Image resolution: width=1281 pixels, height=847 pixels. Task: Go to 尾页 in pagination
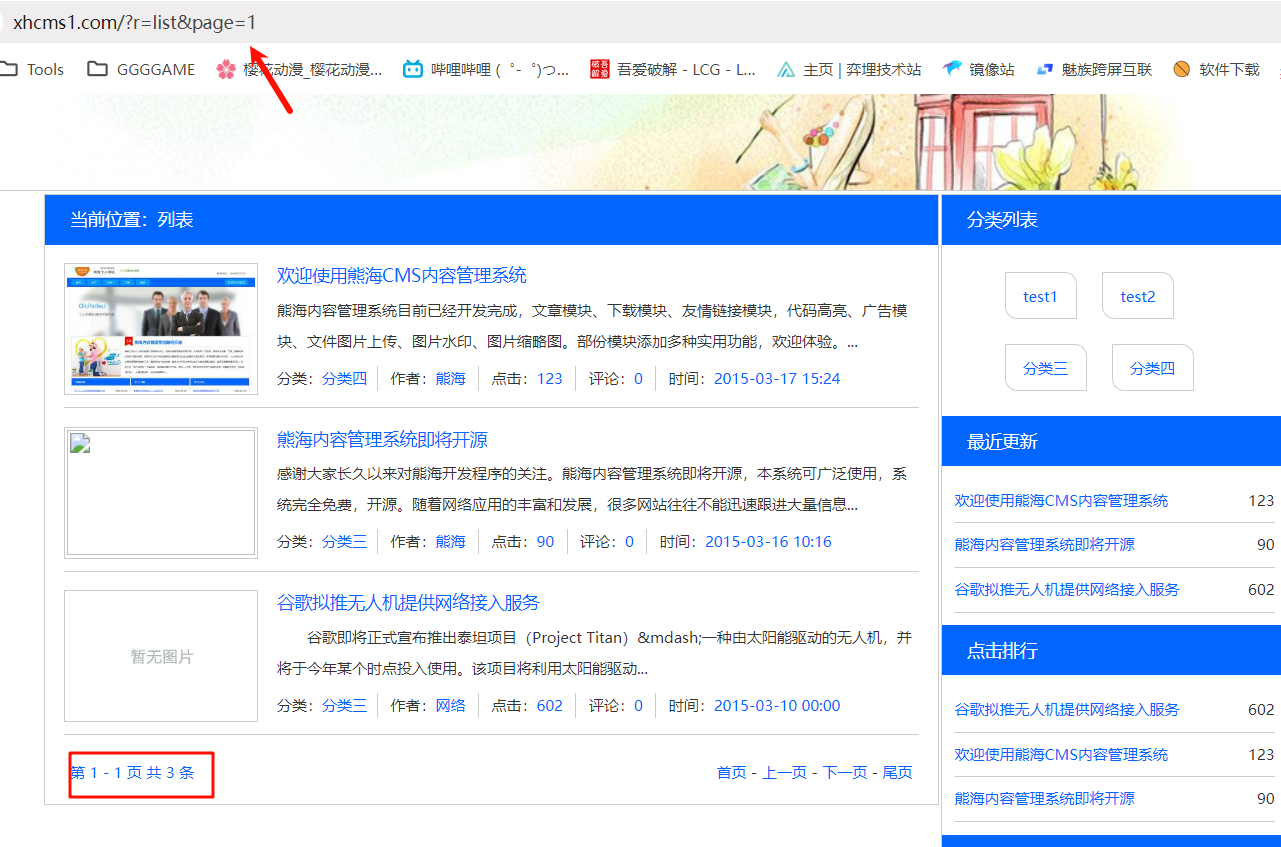897,772
